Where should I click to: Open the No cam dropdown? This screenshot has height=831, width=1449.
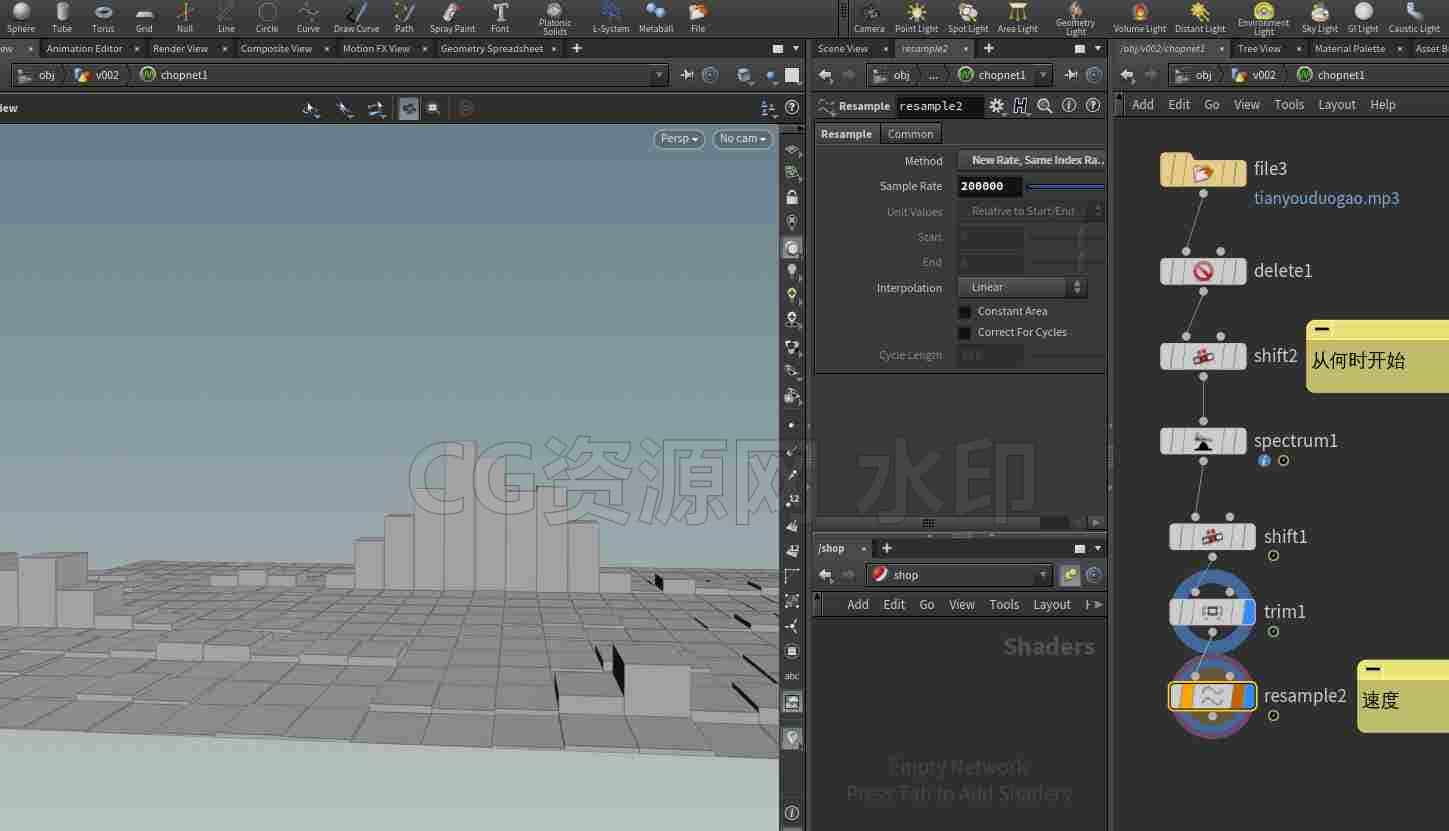[743, 139]
